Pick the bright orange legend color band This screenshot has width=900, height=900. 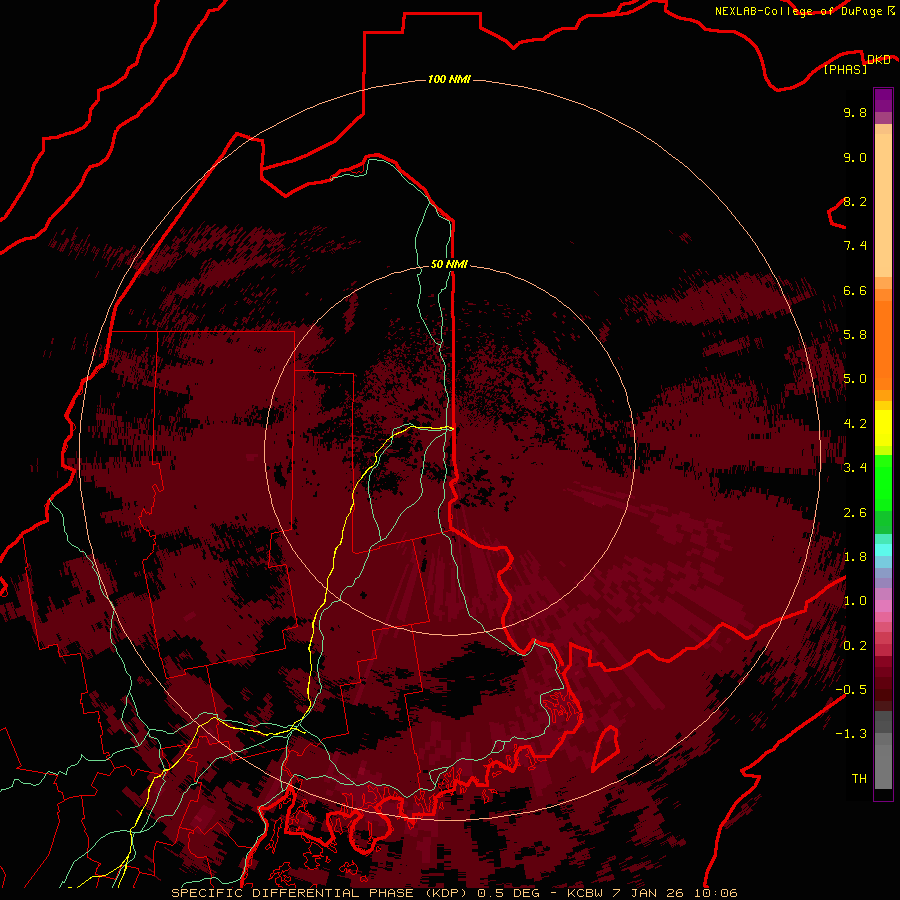point(883,344)
